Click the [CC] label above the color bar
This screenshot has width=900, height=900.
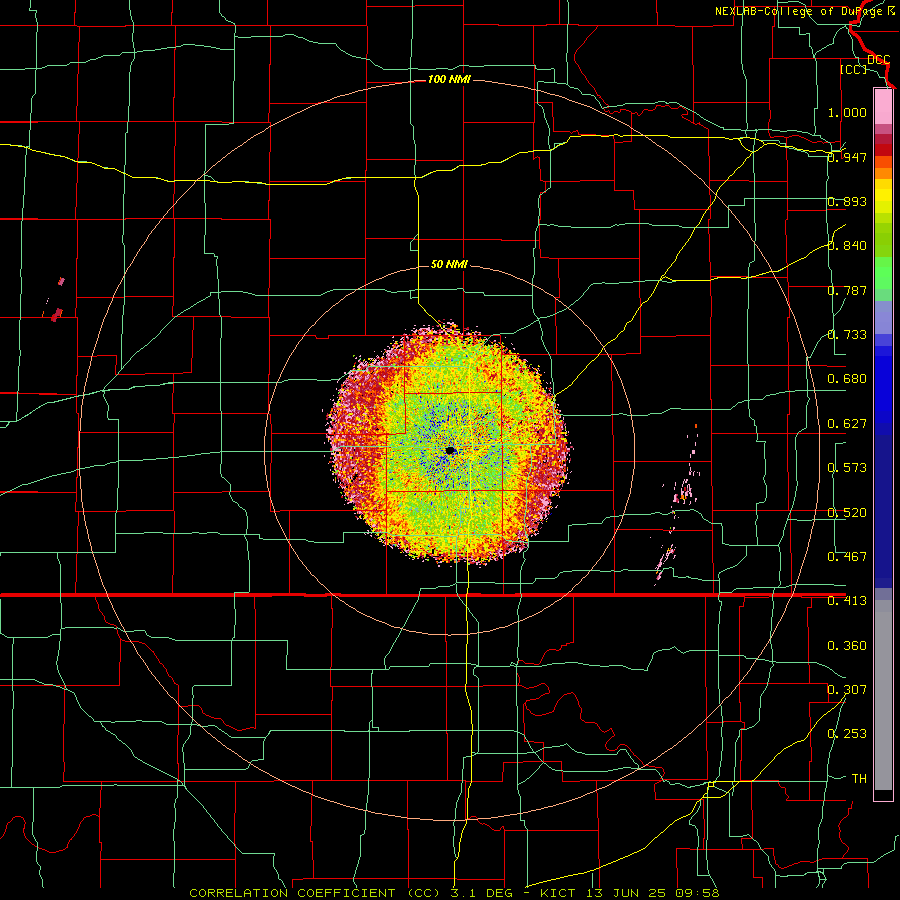pyautogui.click(x=853, y=69)
